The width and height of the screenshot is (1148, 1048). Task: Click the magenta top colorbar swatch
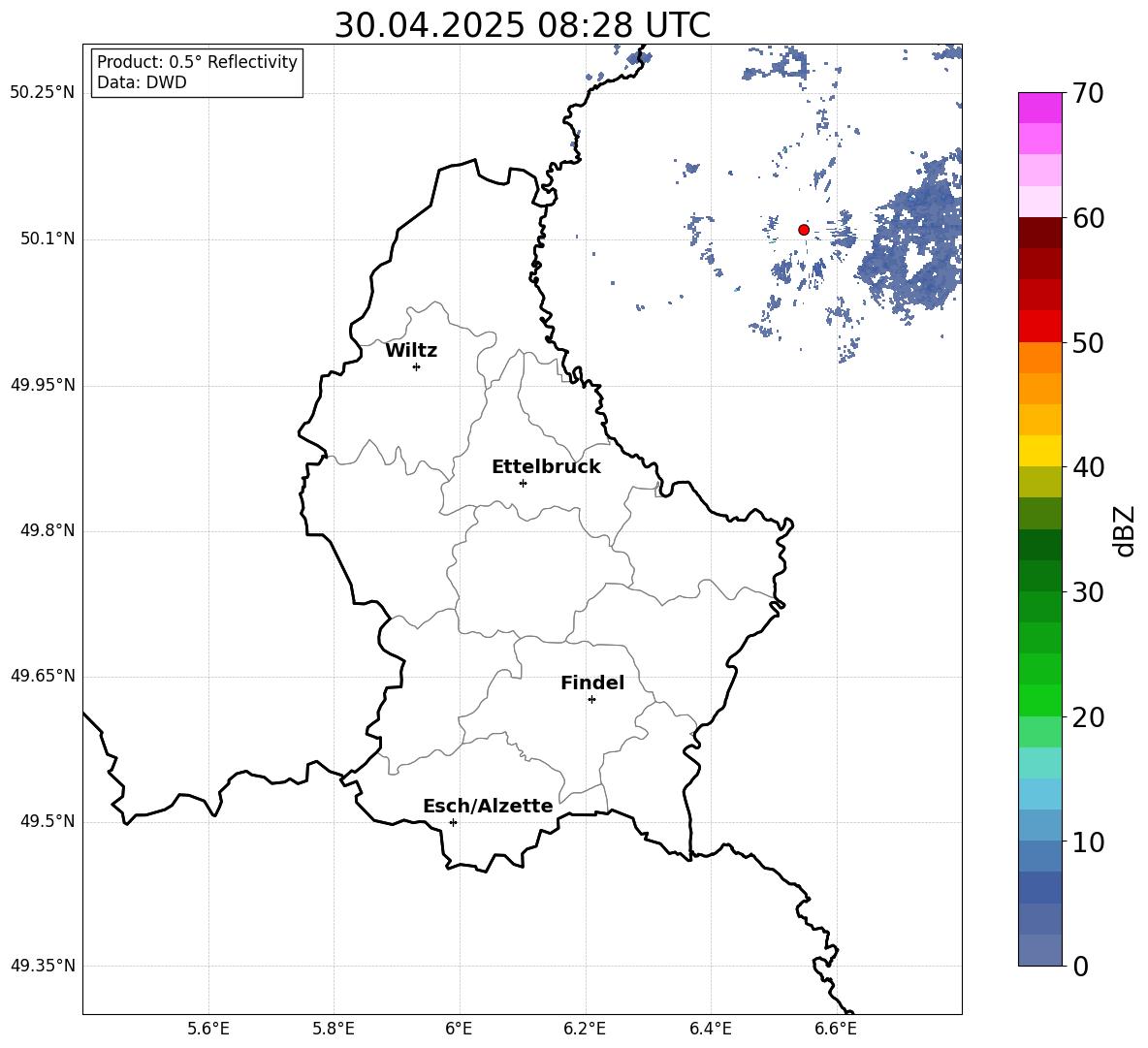[1039, 108]
